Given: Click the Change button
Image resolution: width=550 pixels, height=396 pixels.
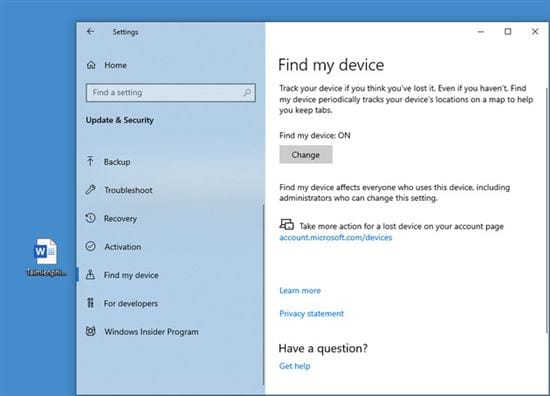Looking at the screenshot, I should [306, 155].
